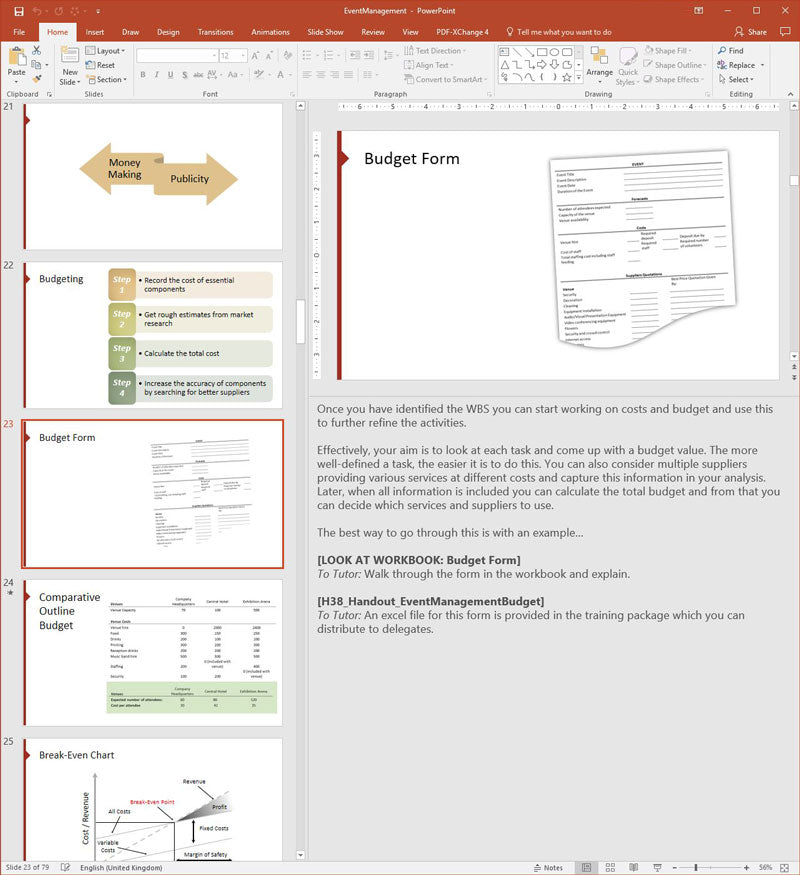Toggle Bold formatting
Viewport: 800px width, 875px height.
coord(143,75)
